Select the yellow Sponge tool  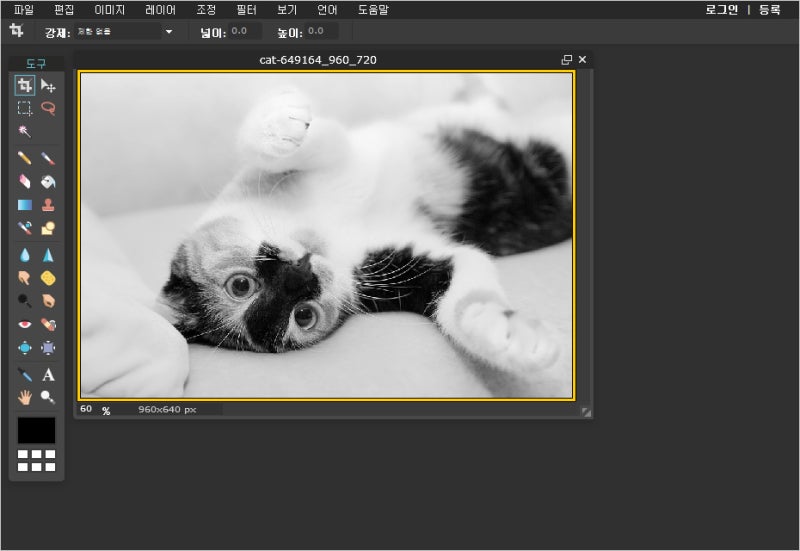48,278
